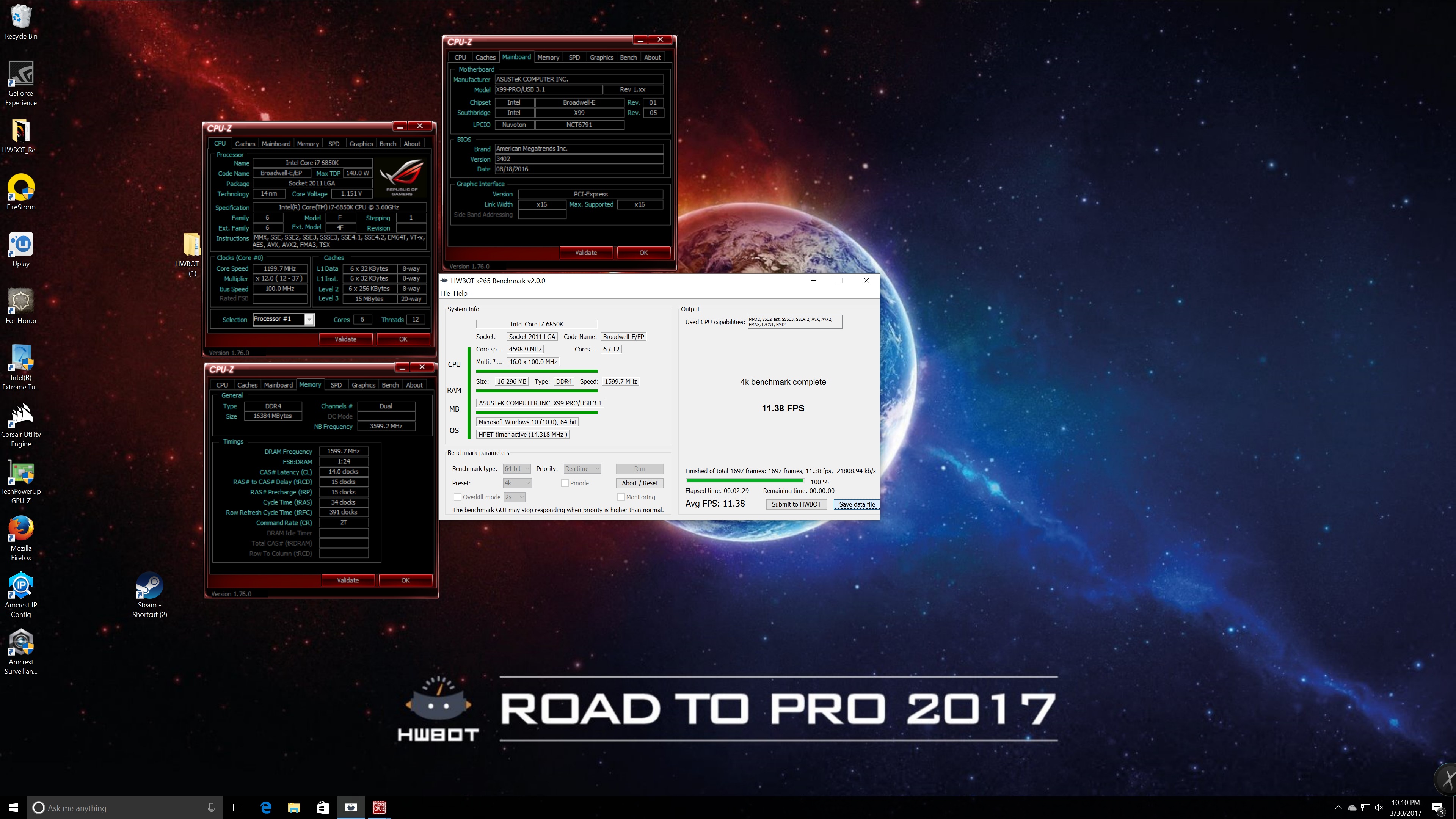Open the For Honor game shortcut
Screen dimensions: 1456x819
point(21,306)
